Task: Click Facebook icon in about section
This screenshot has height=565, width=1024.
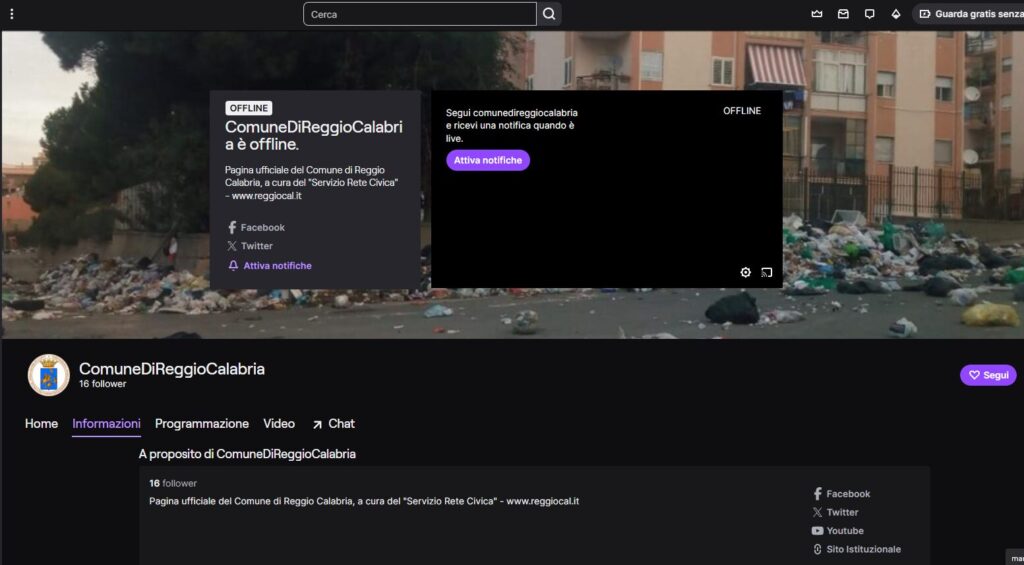Action: point(817,494)
